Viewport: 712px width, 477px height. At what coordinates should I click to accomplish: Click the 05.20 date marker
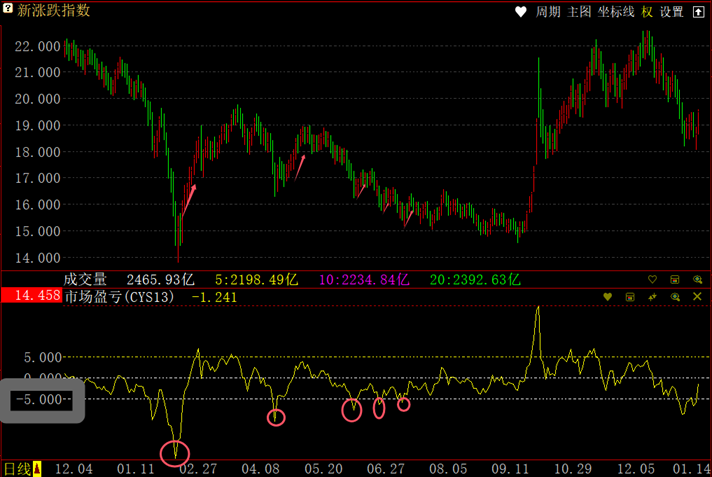click(x=323, y=469)
